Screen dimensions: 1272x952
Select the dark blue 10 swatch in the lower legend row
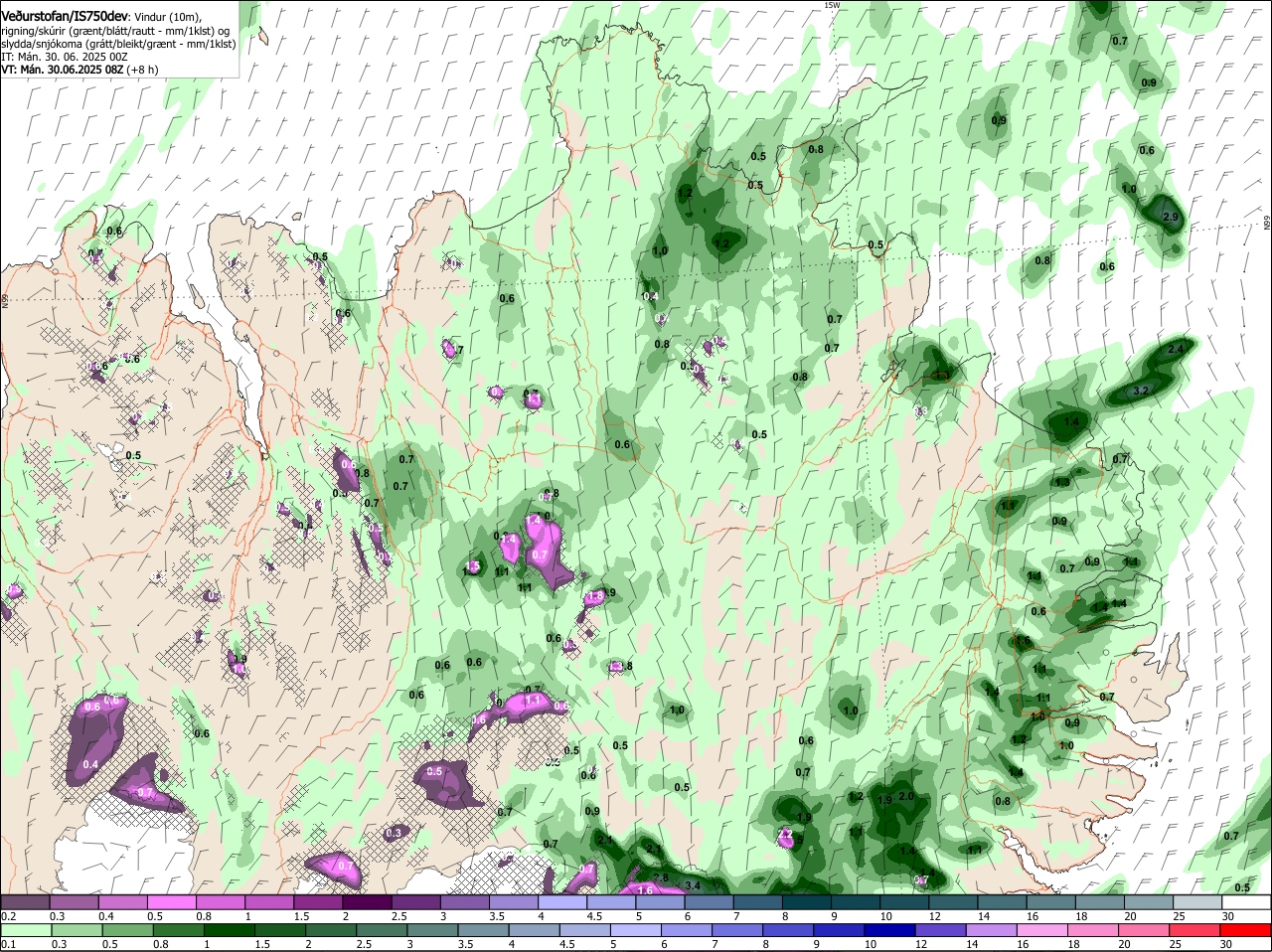tap(890, 931)
